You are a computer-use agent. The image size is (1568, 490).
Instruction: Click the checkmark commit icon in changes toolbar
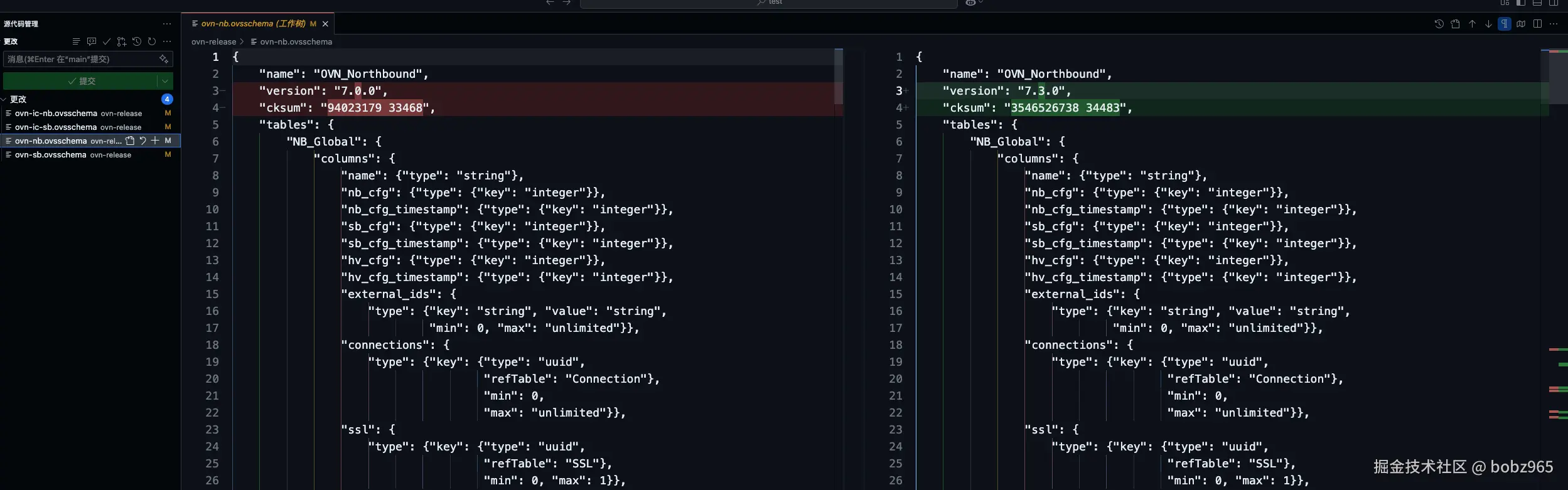point(107,41)
